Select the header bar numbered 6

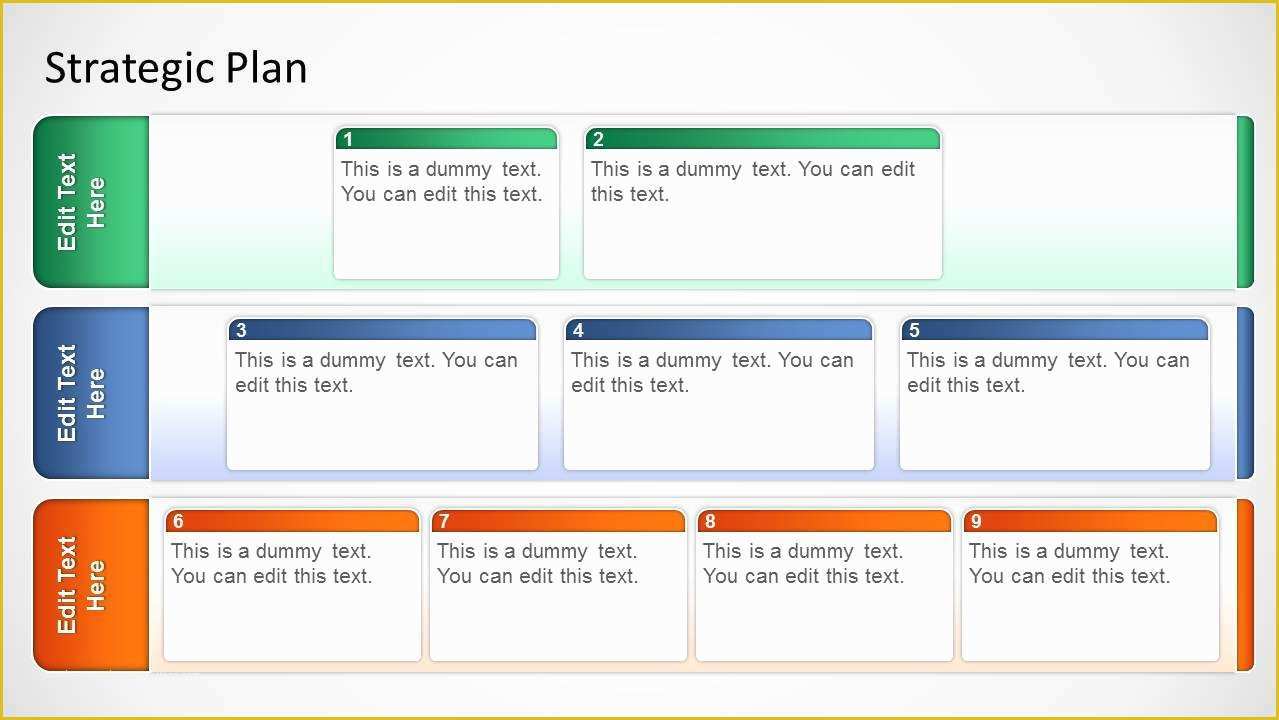point(292,521)
